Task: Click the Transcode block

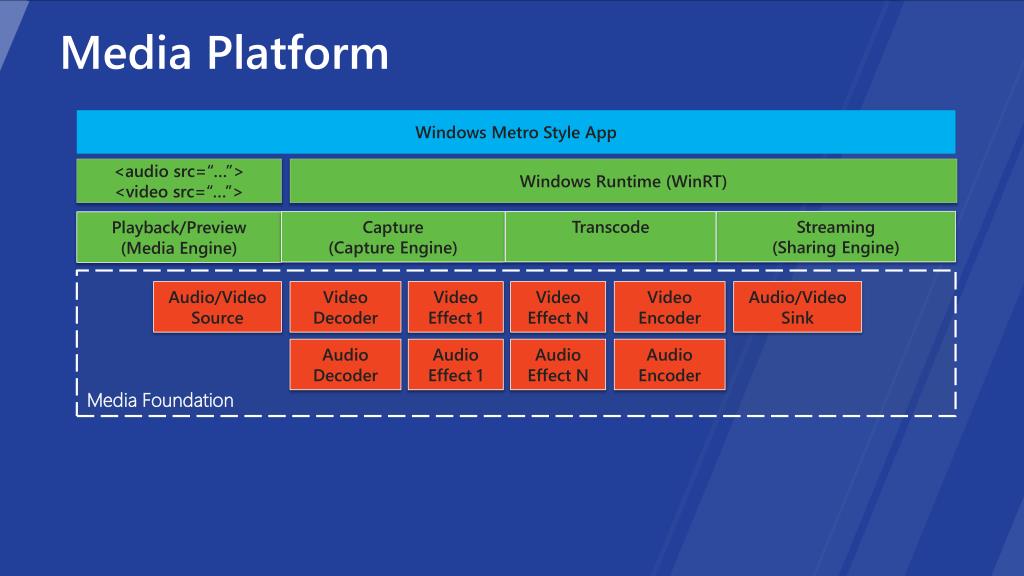Action: pos(611,236)
